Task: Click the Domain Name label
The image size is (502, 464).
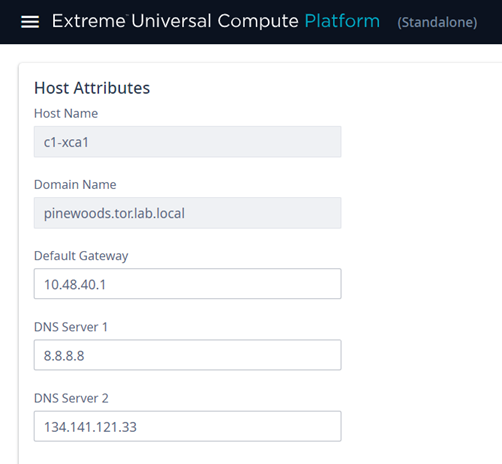Action: (75, 185)
